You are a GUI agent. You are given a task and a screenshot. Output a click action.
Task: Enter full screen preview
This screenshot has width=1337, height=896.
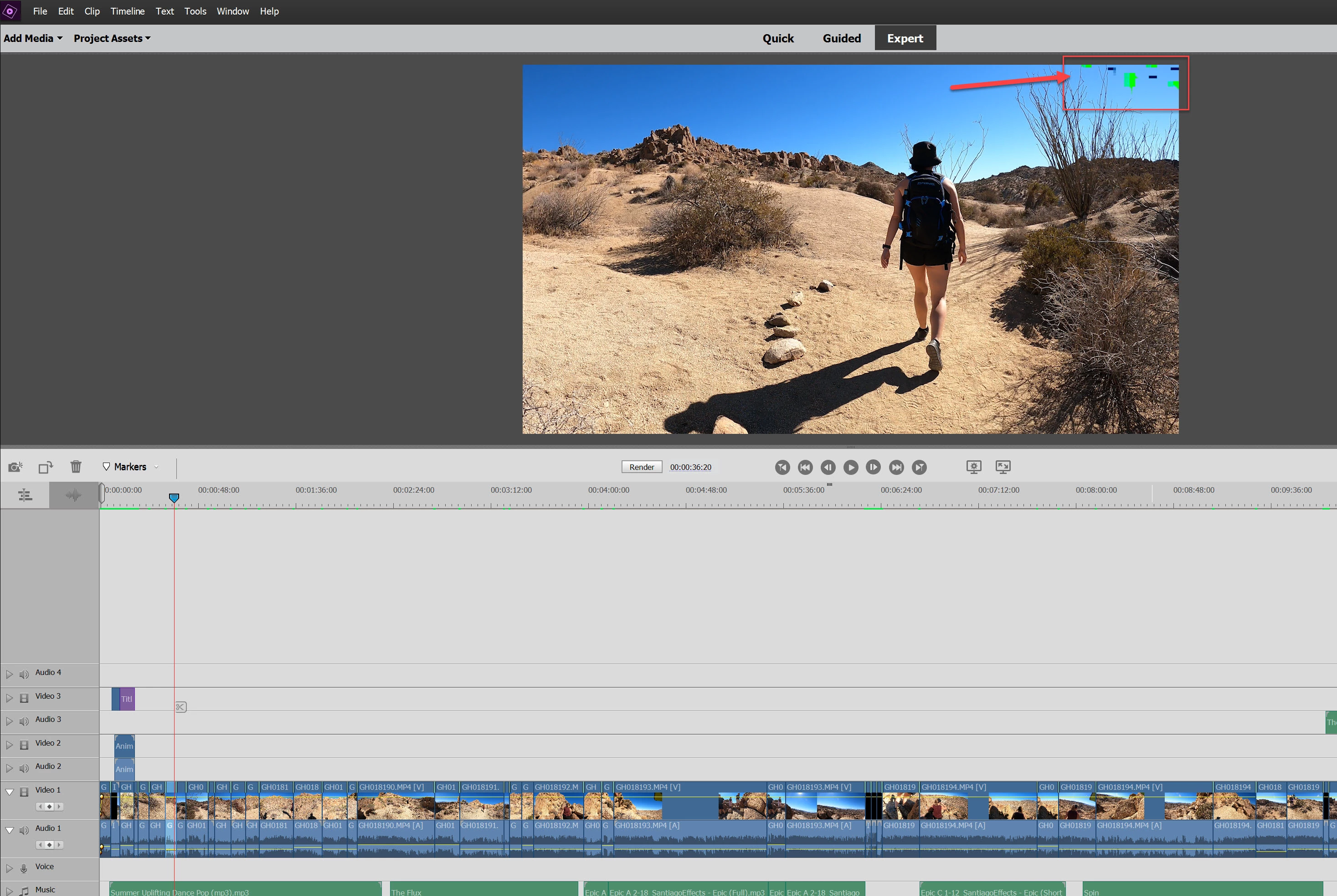[x=1003, y=467]
